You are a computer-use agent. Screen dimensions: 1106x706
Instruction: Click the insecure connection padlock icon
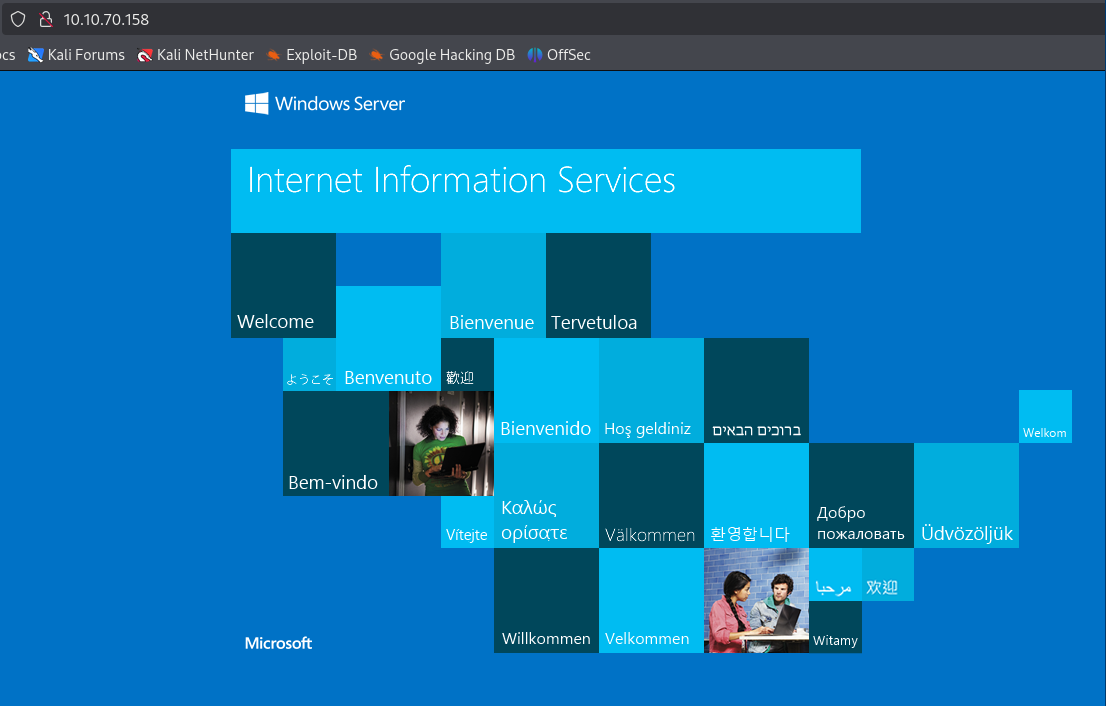(x=44, y=19)
